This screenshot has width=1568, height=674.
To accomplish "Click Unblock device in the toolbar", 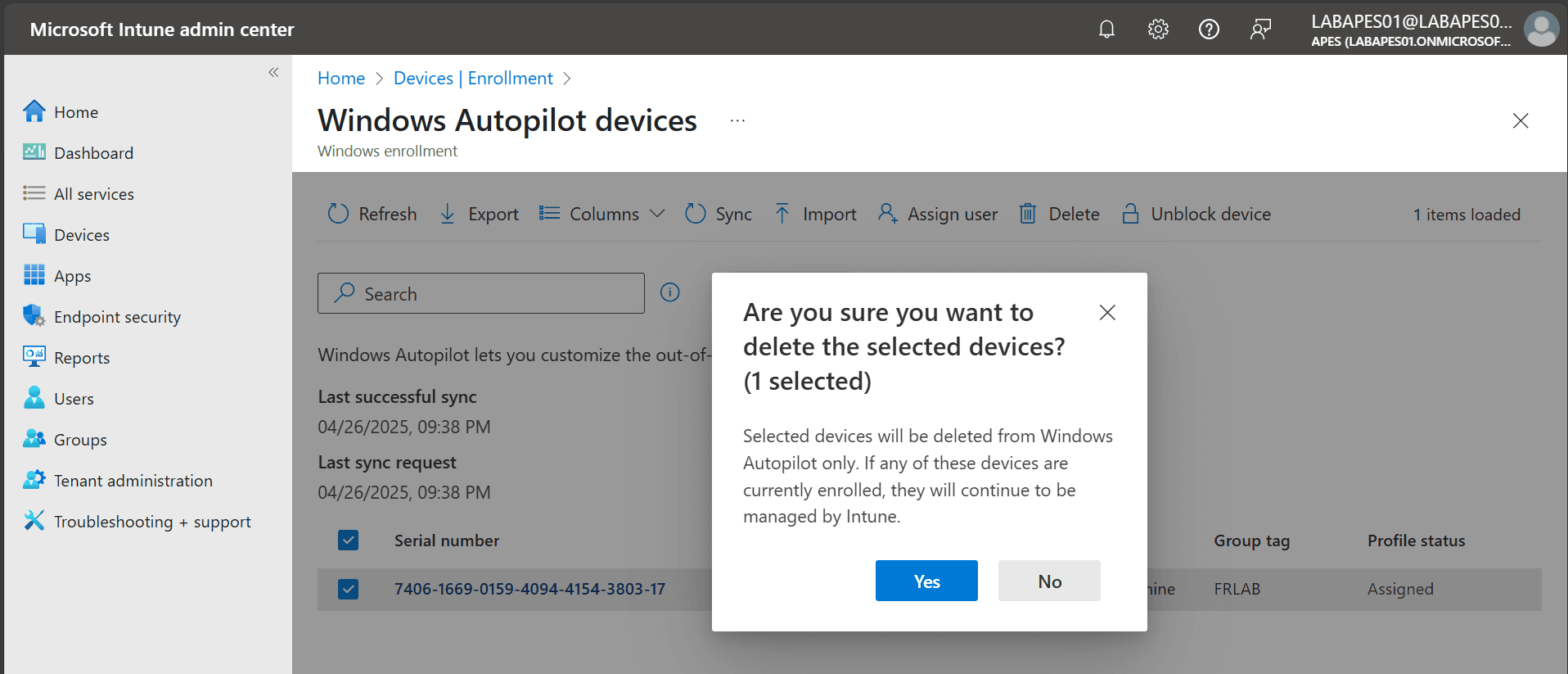I will (1196, 214).
